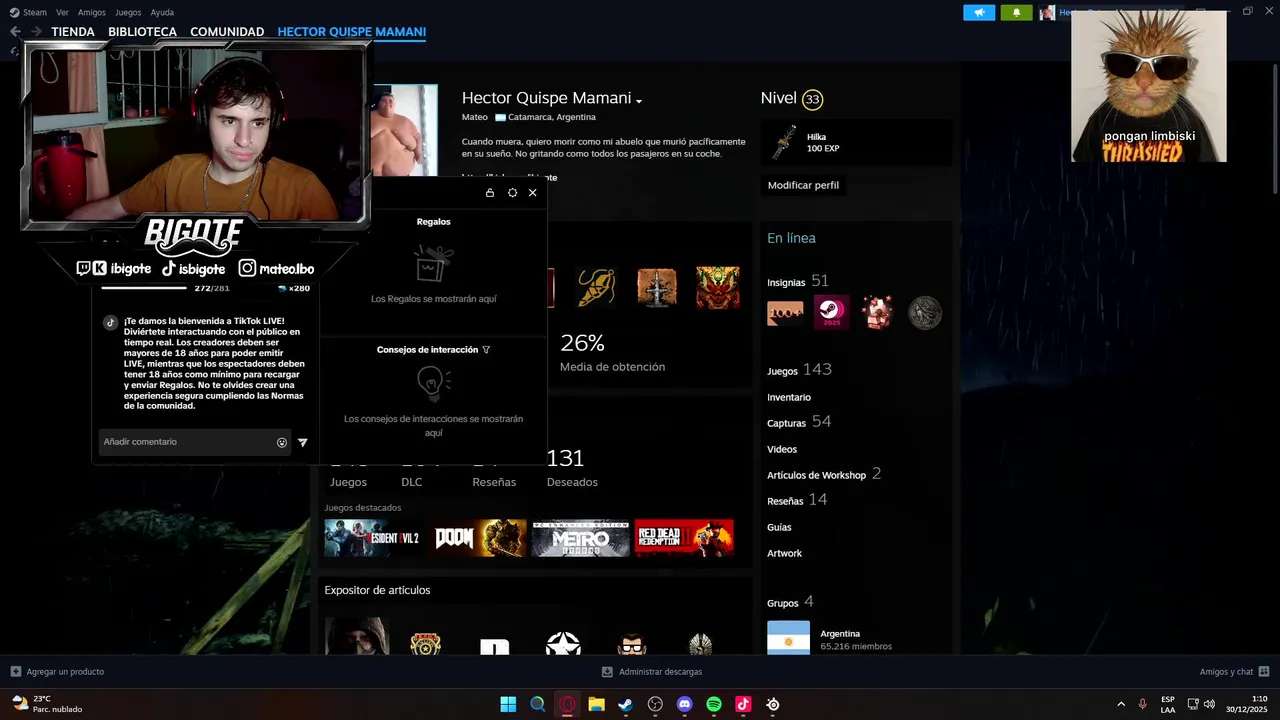
Task: Open Guías link
Action: (779, 527)
